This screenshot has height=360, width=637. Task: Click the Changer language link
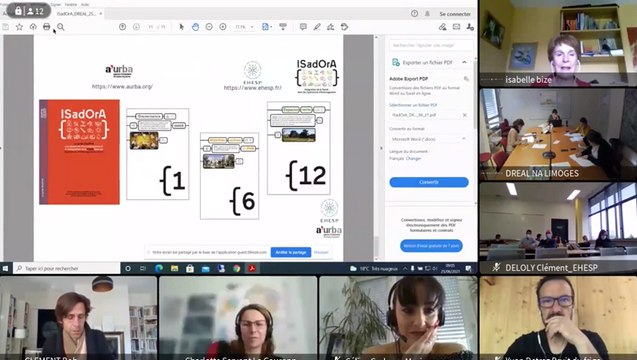coord(413,158)
